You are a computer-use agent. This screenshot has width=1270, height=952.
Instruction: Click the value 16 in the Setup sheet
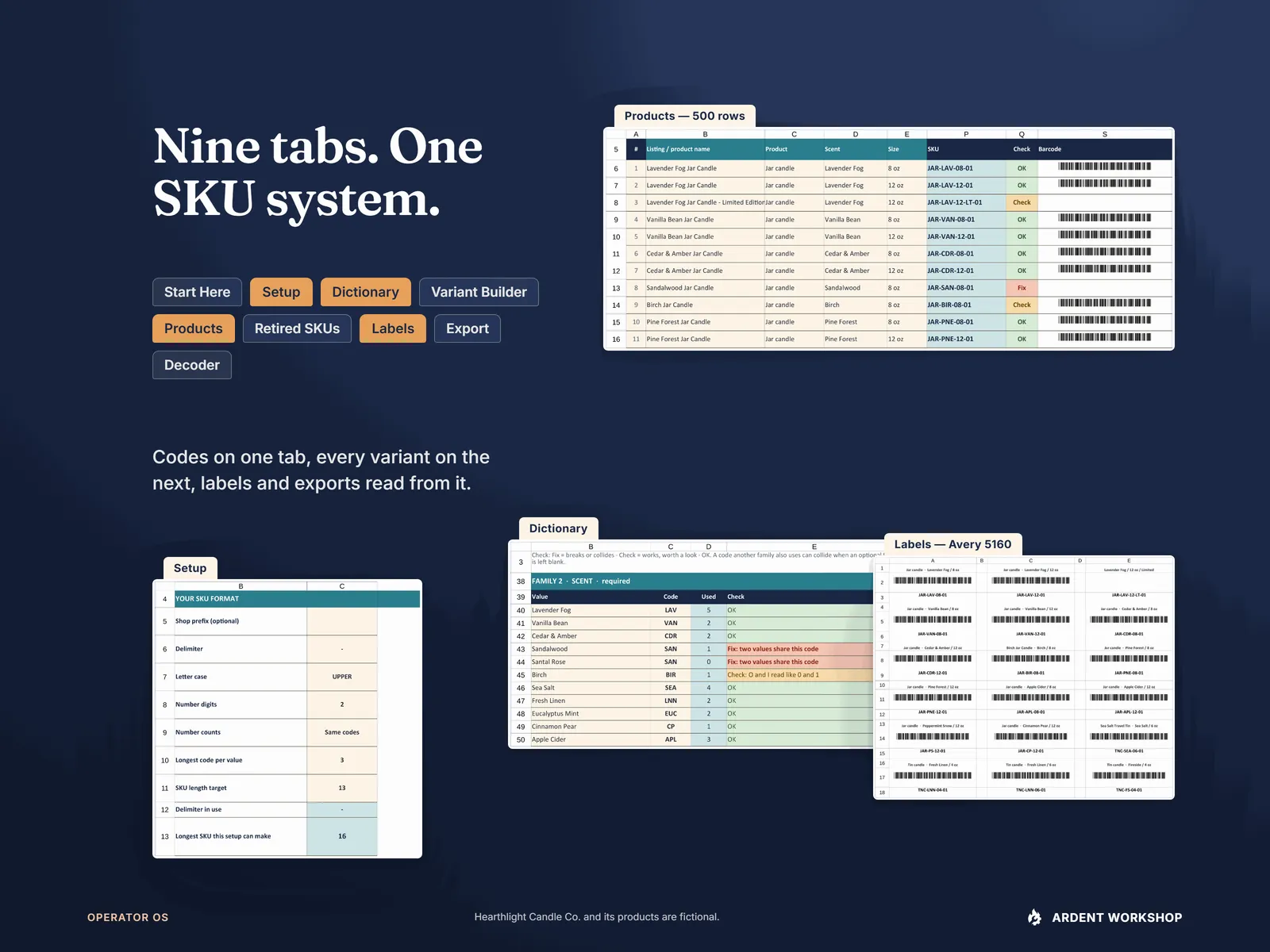point(342,836)
